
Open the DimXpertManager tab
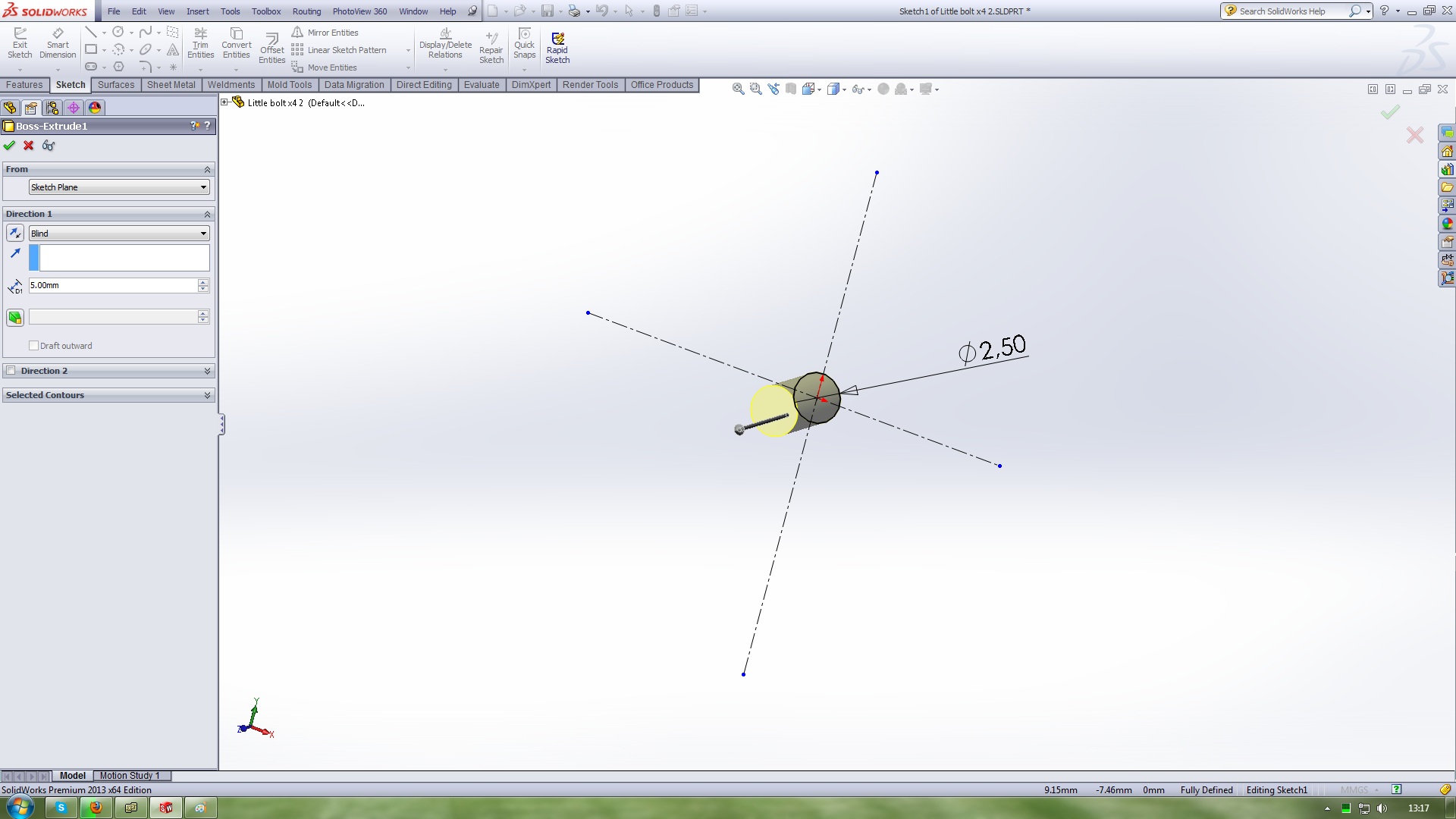tap(74, 108)
